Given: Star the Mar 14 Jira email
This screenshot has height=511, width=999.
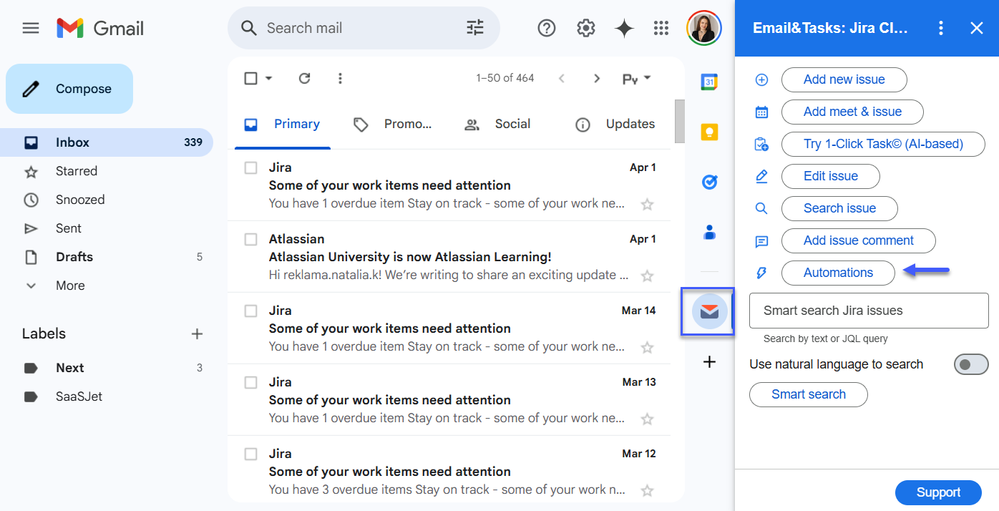Looking at the screenshot, I should point(647,347).
